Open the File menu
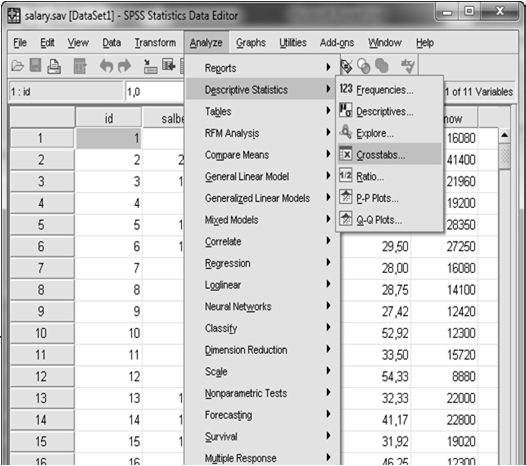526x466 pixels. pyautogui.click(x=20, y=43)
